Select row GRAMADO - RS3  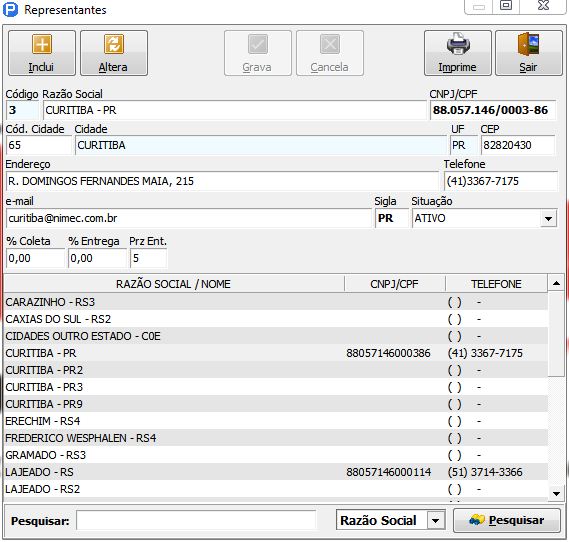275,455
